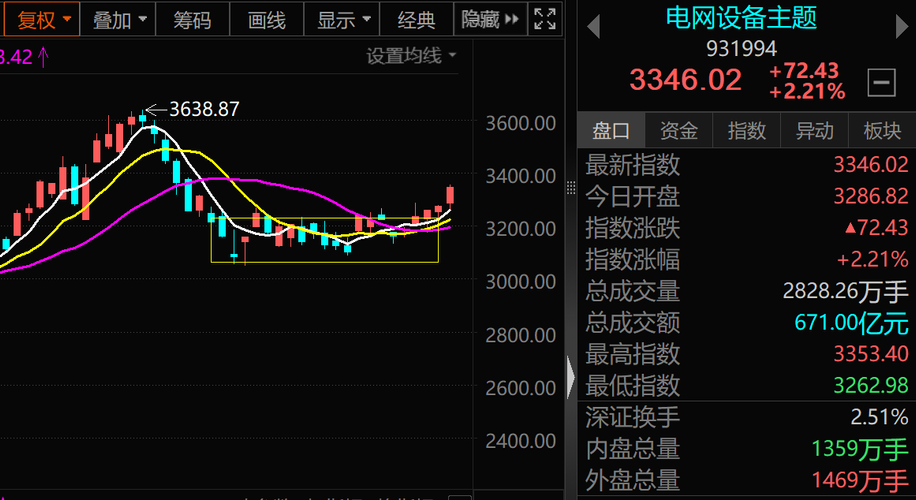The image size is (916, 500).
Task: Click the 指数涨幅 row label
Action: (633, 259)
